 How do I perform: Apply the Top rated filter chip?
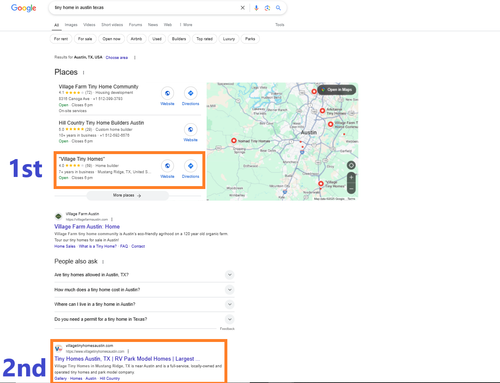204,39
